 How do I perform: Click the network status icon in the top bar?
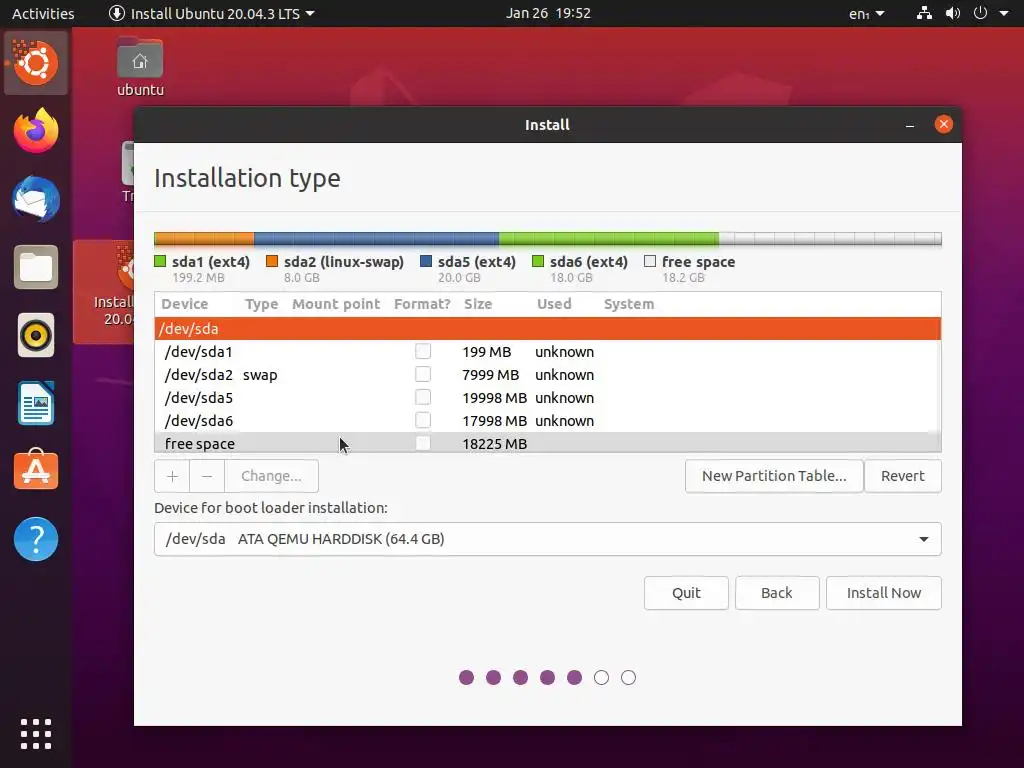924,13
